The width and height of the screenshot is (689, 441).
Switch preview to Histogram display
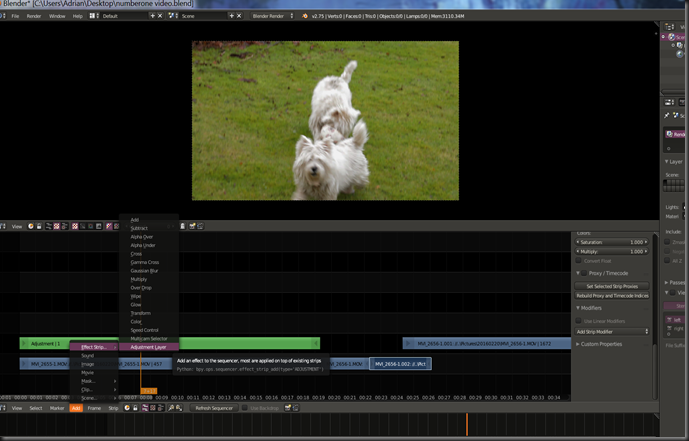tap(98, 226)
